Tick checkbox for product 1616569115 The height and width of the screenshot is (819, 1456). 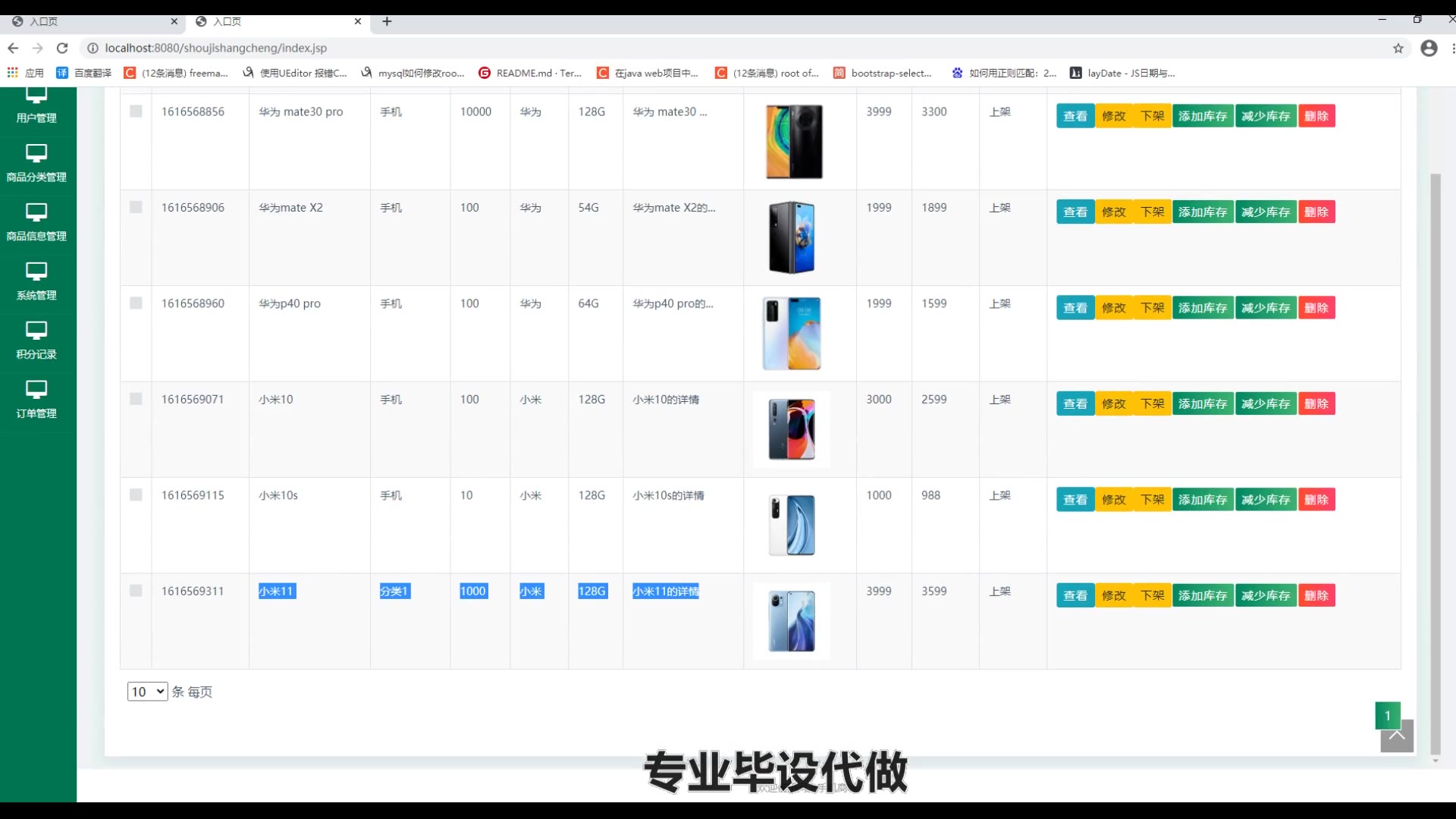136,495
